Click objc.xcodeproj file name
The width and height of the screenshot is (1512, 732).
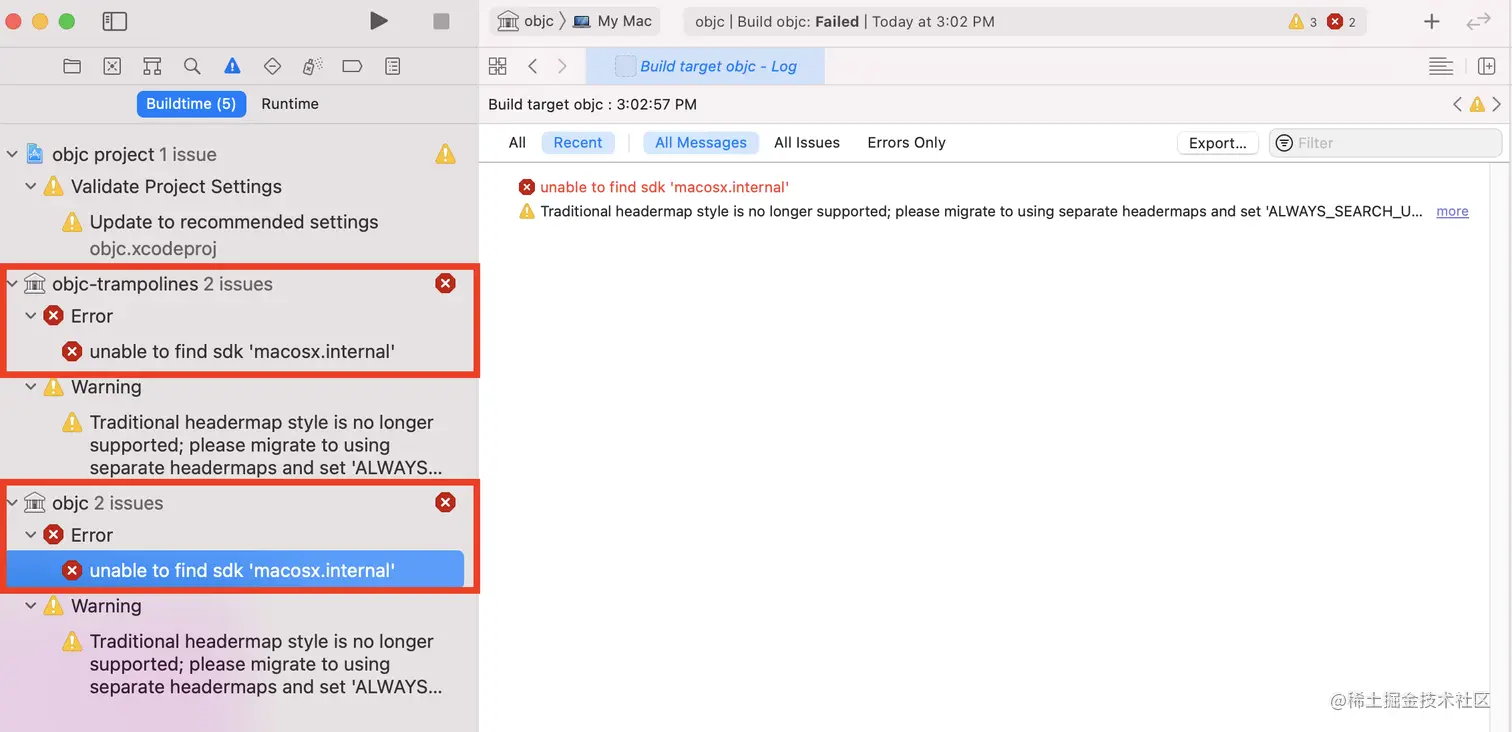tap(153, 249)
